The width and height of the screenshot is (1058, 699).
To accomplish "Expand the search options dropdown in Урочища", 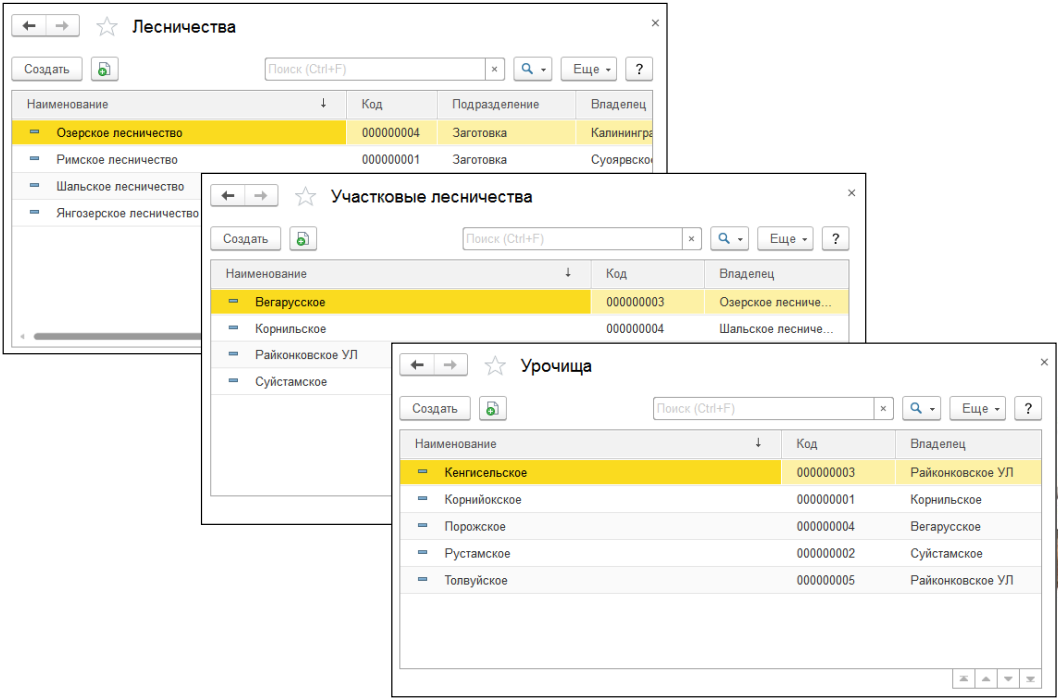I will (x=921, y=409).
